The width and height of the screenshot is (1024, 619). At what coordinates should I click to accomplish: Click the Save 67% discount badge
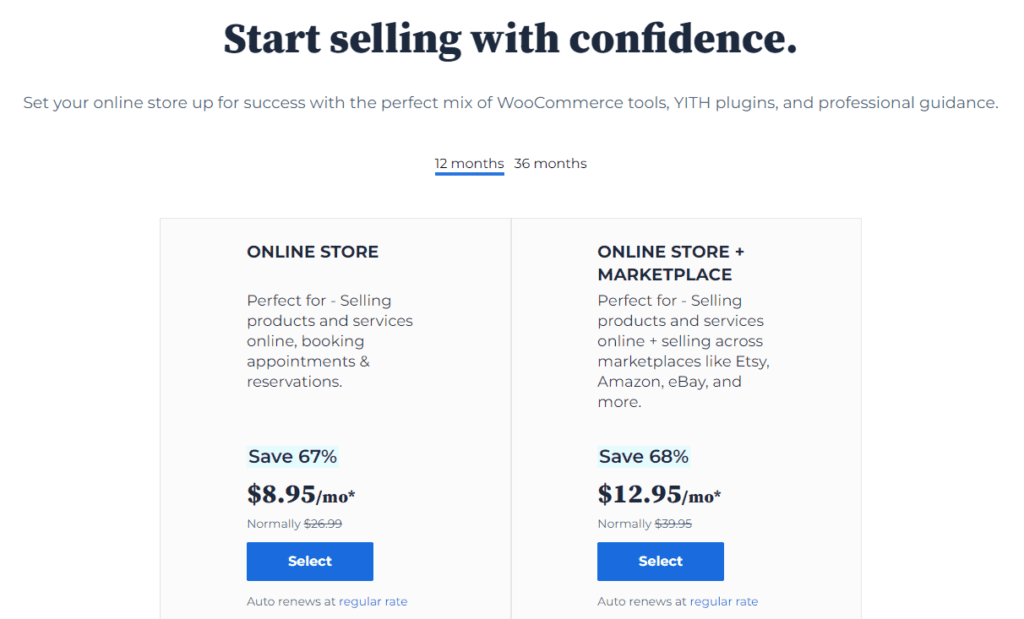click(292, 457)
